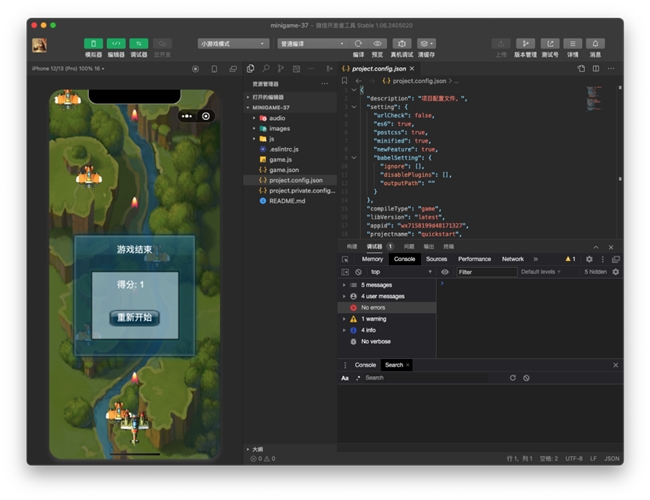650x500 pixels.
Task: Select the No errors filter
Action: 387,308
